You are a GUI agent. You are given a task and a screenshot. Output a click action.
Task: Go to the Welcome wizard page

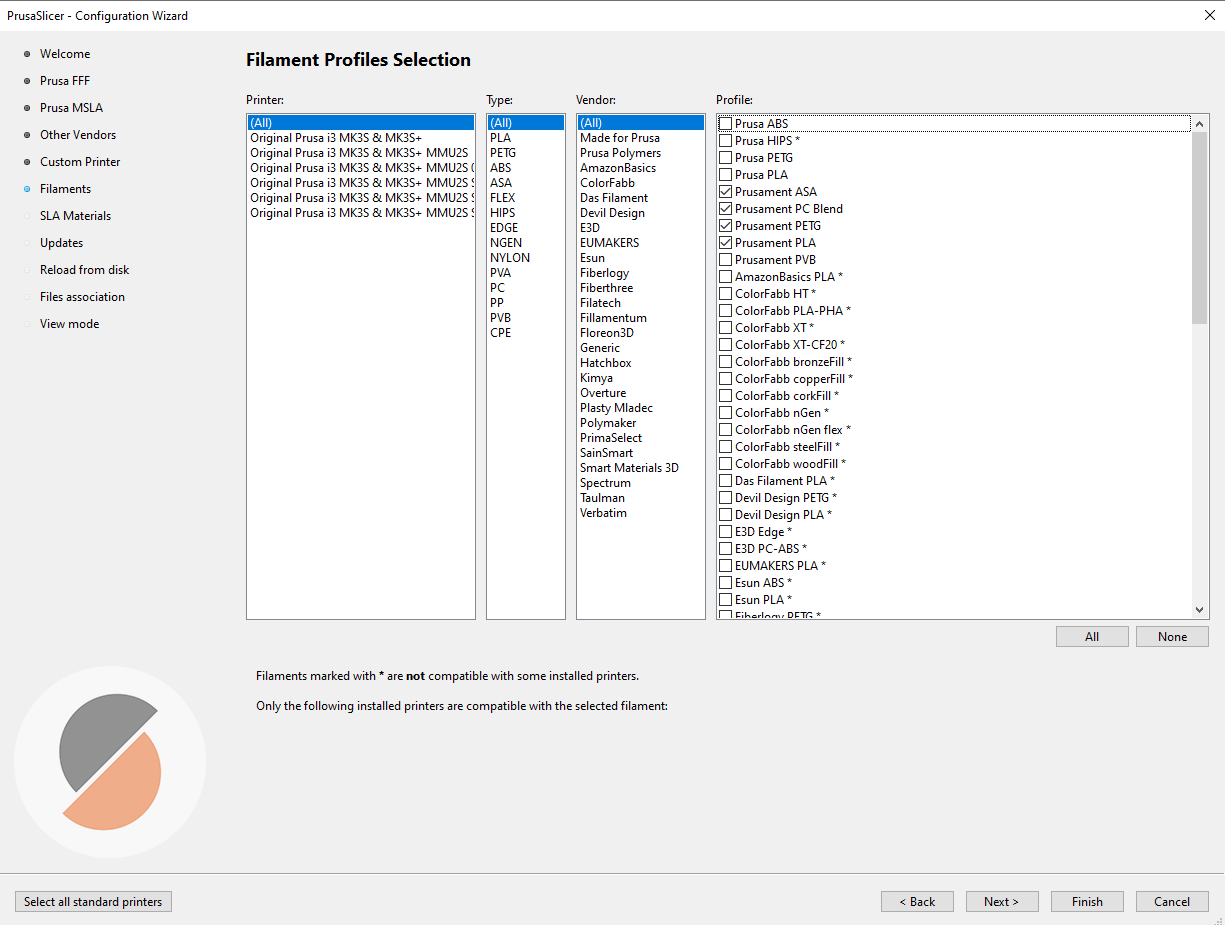(x=65, y=54)
